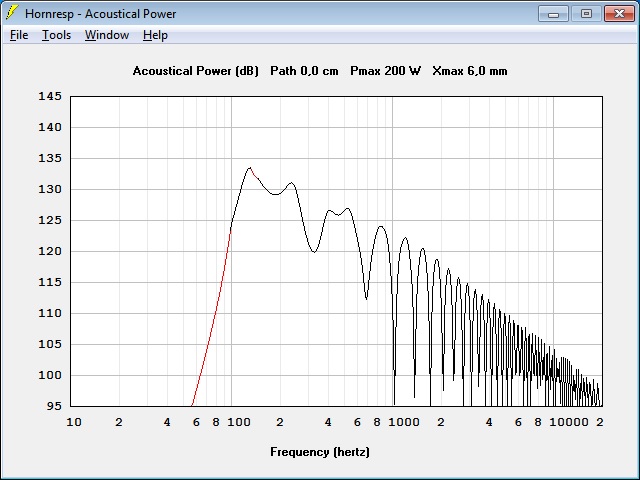The image size is (640, 480).
Task: Click the 10 Hz axis tick label
Action: pos(74,422)
